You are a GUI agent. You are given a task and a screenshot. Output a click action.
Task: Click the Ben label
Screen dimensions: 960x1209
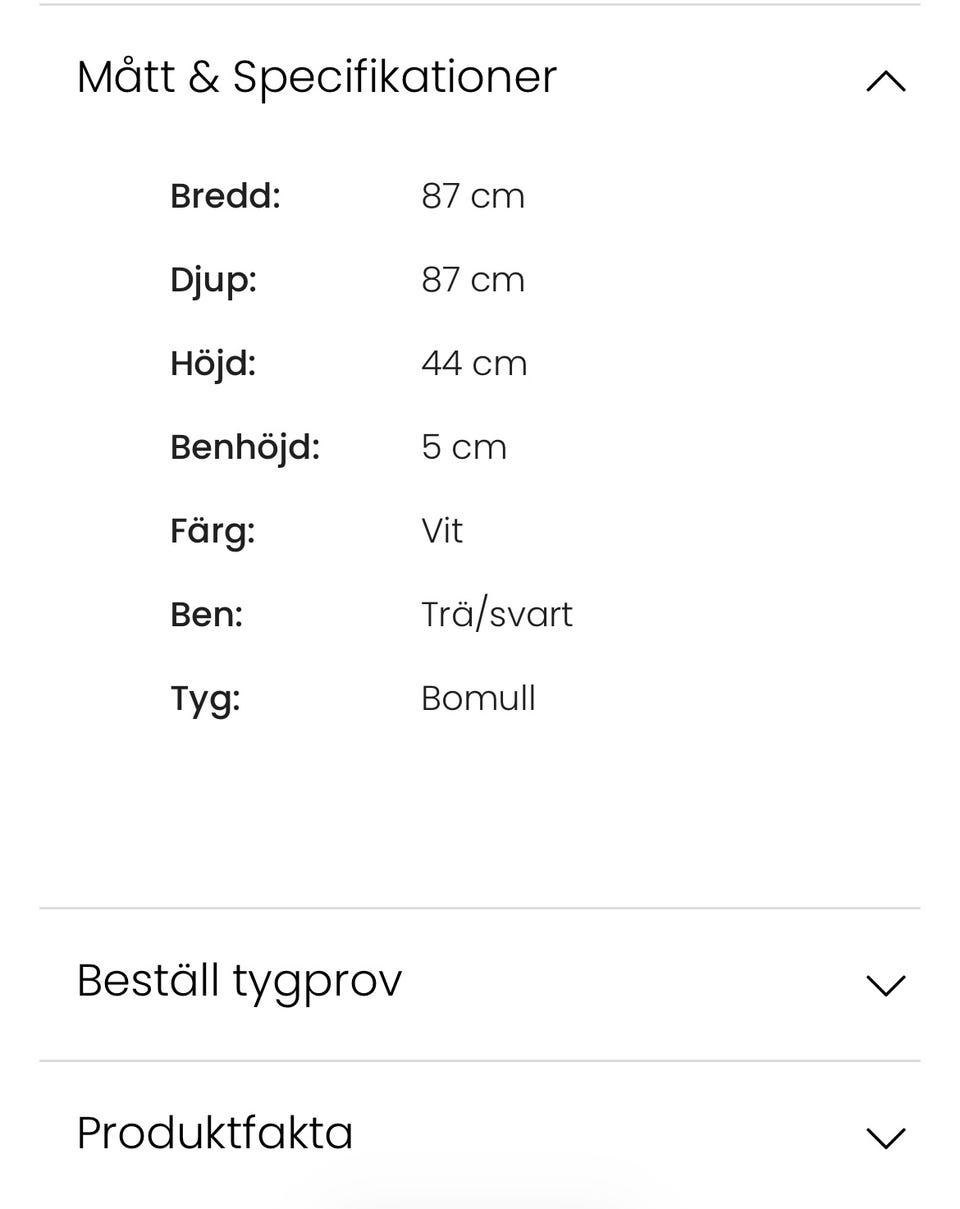(206, 614)
